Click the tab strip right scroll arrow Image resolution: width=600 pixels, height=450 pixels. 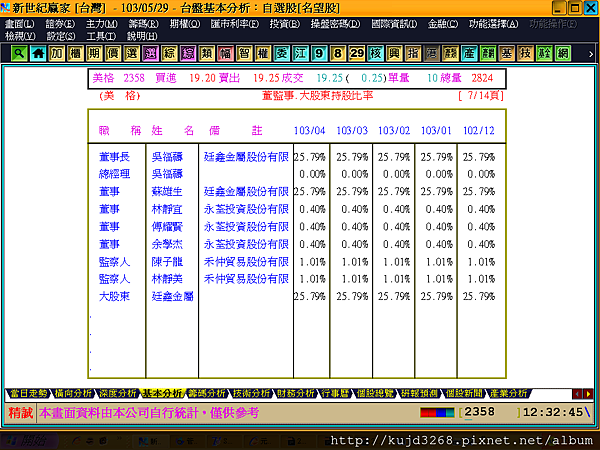click(588, 393)
